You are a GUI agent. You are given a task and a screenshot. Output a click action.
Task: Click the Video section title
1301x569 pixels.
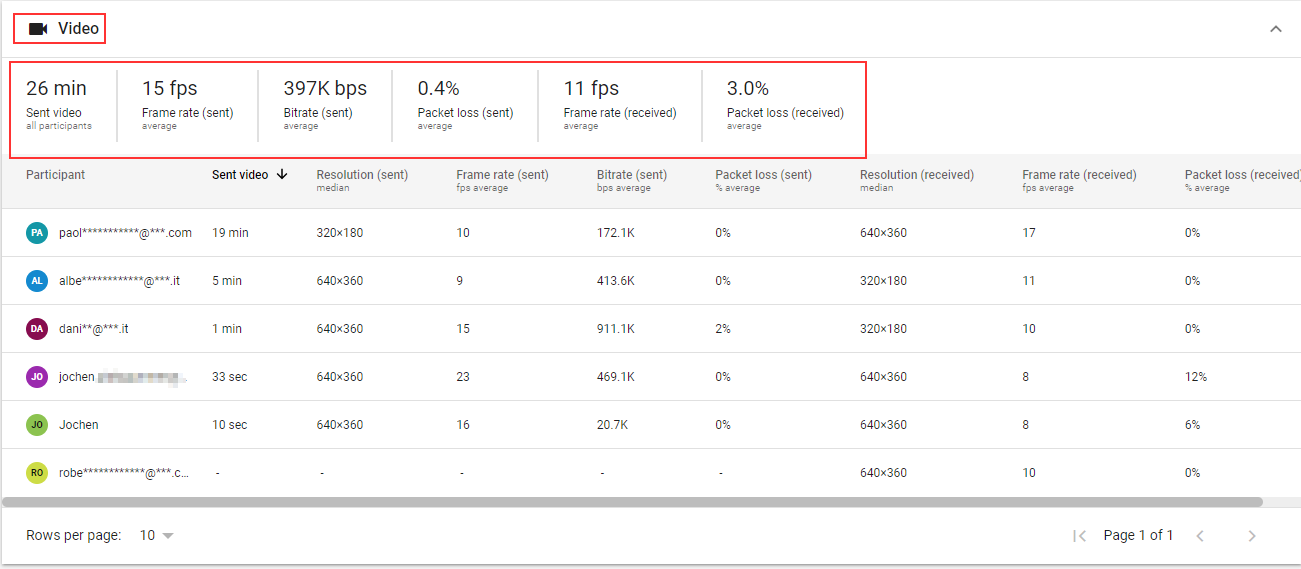point(78,28)
